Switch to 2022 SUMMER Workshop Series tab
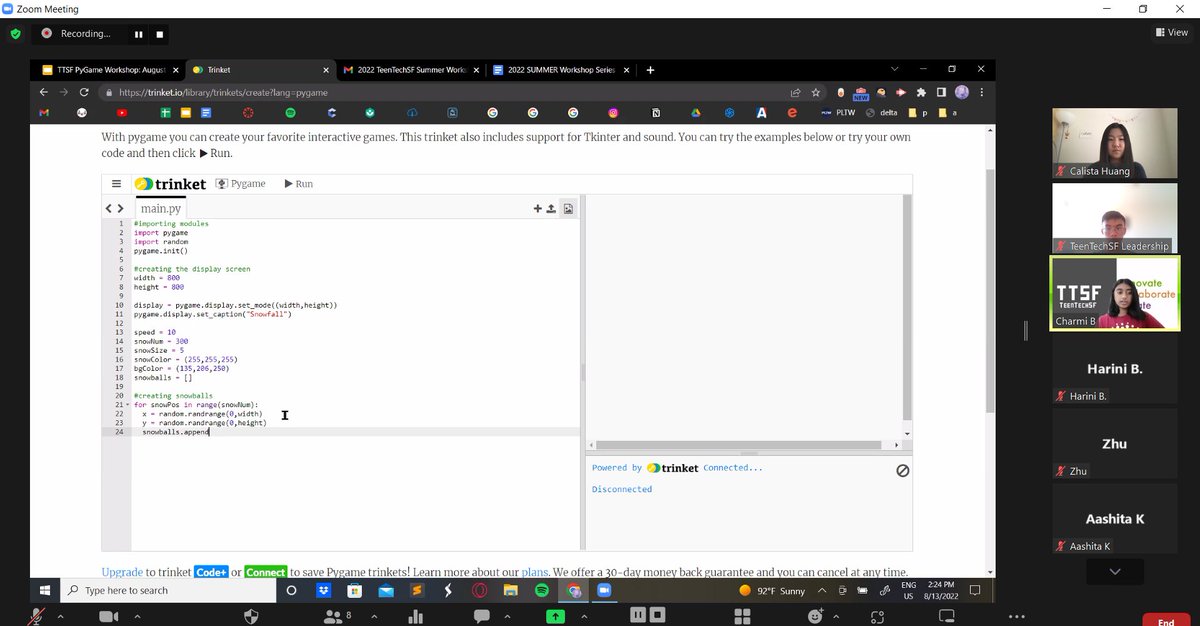This screenshot has width=1200, height=626. [560, 70]
